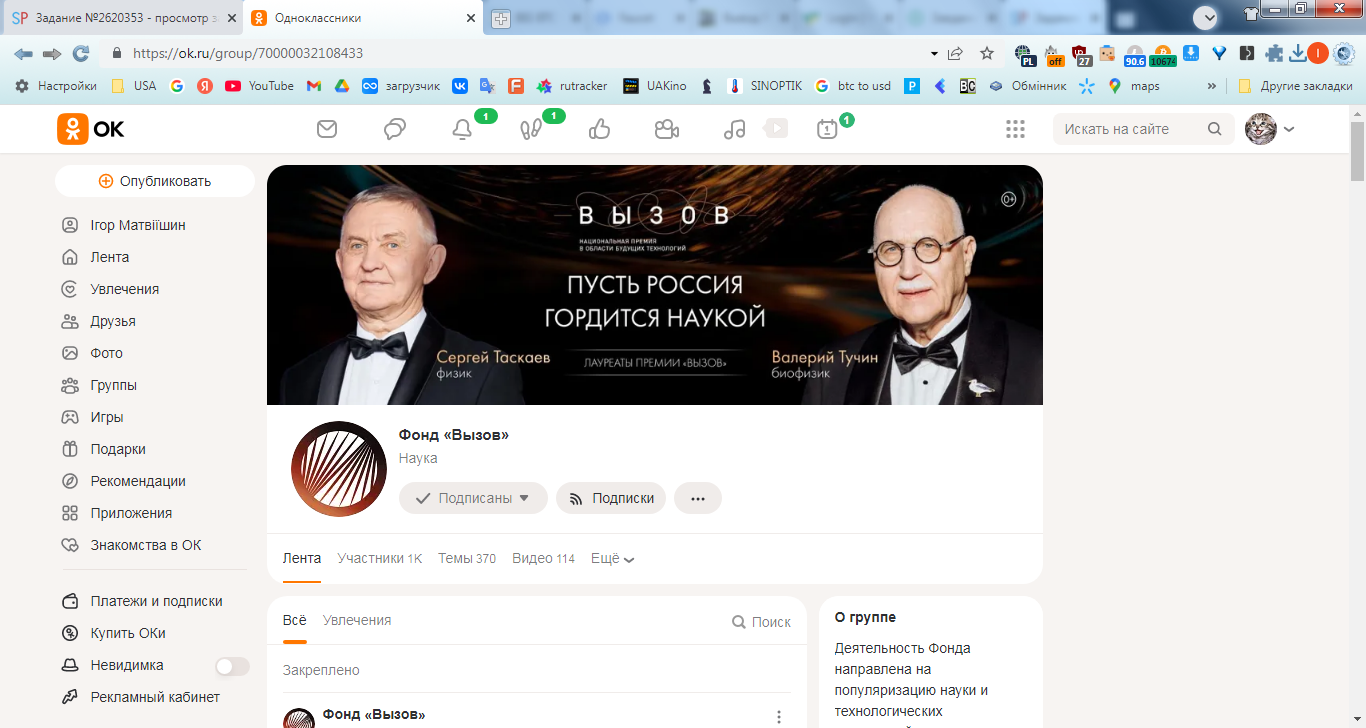Switch to the Лента group tab
This screenshot has width=1366, height=728.
pos(302,558)
